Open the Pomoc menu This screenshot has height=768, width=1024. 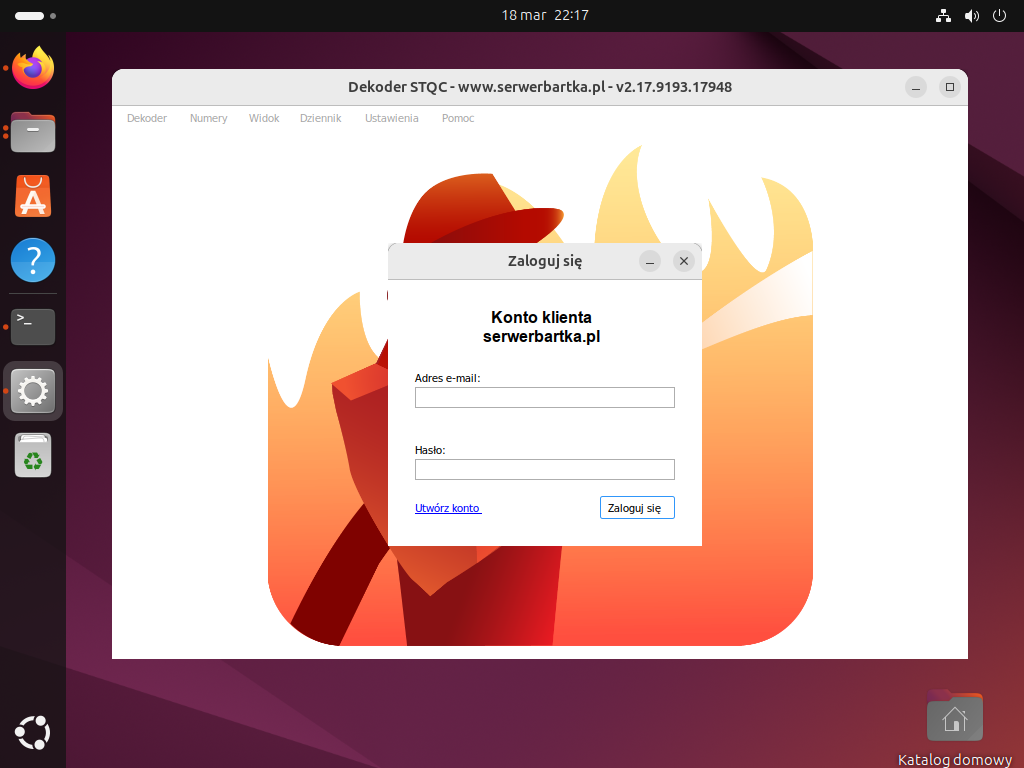tap(458, 118)
